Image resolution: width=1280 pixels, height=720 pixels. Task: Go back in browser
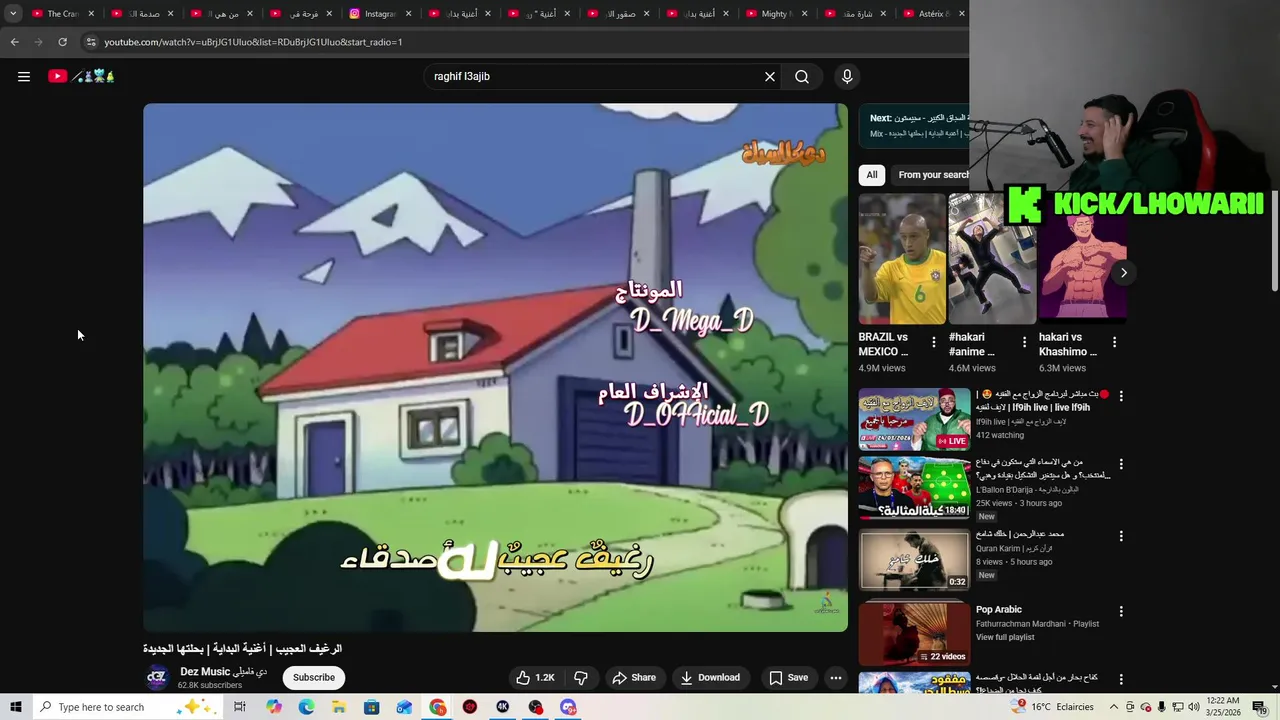click(14, 42)
